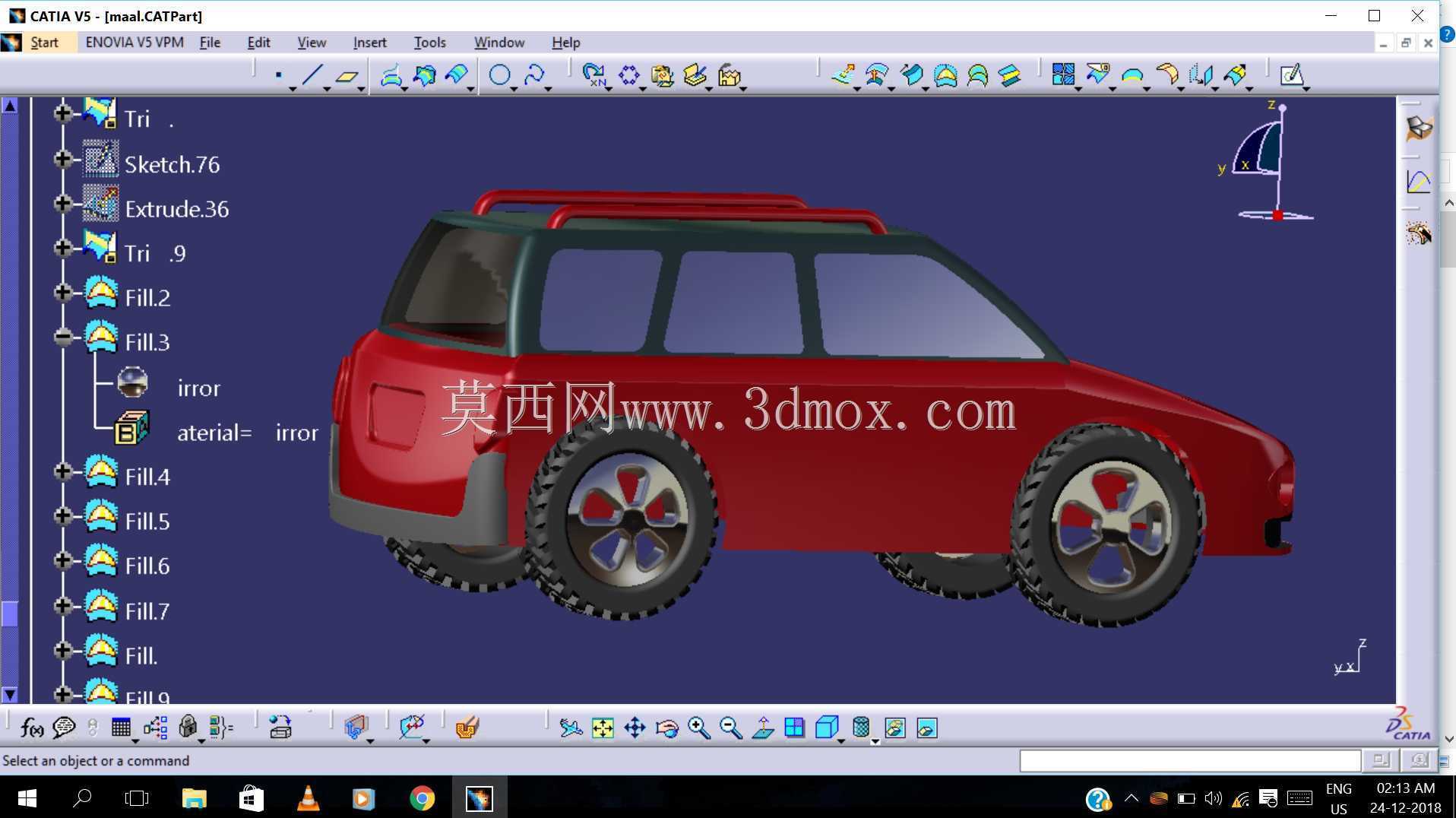Click the Normal View icon
Image resolution: width=1456 pixels, height=818 pixels.
pos(762,728)
